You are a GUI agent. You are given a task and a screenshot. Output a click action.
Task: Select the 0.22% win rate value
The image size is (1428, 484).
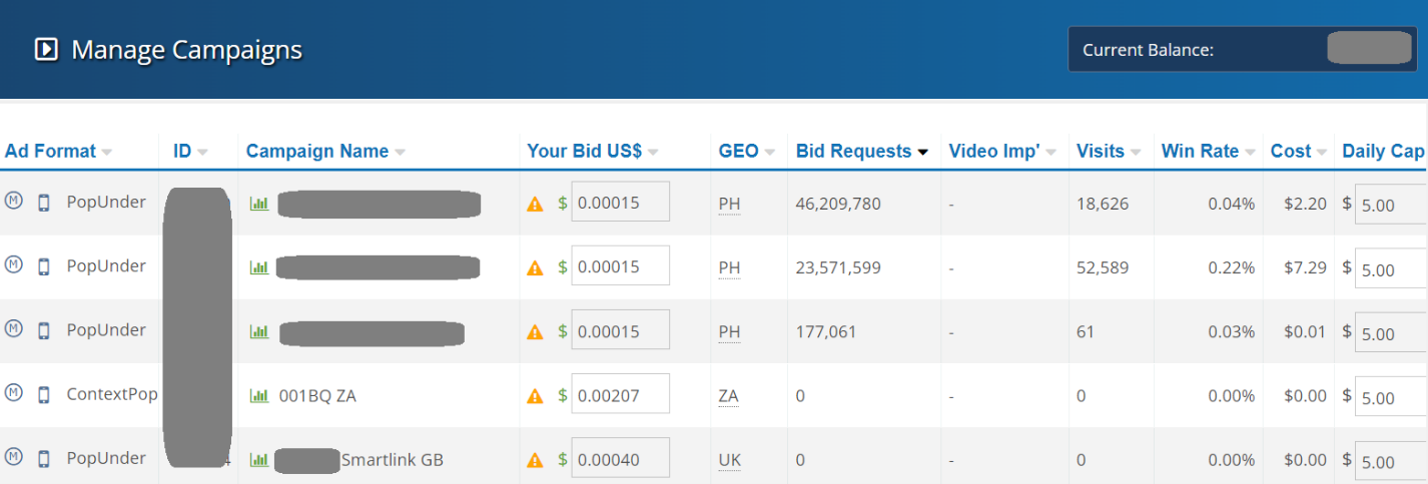[x=1231, y=268]
